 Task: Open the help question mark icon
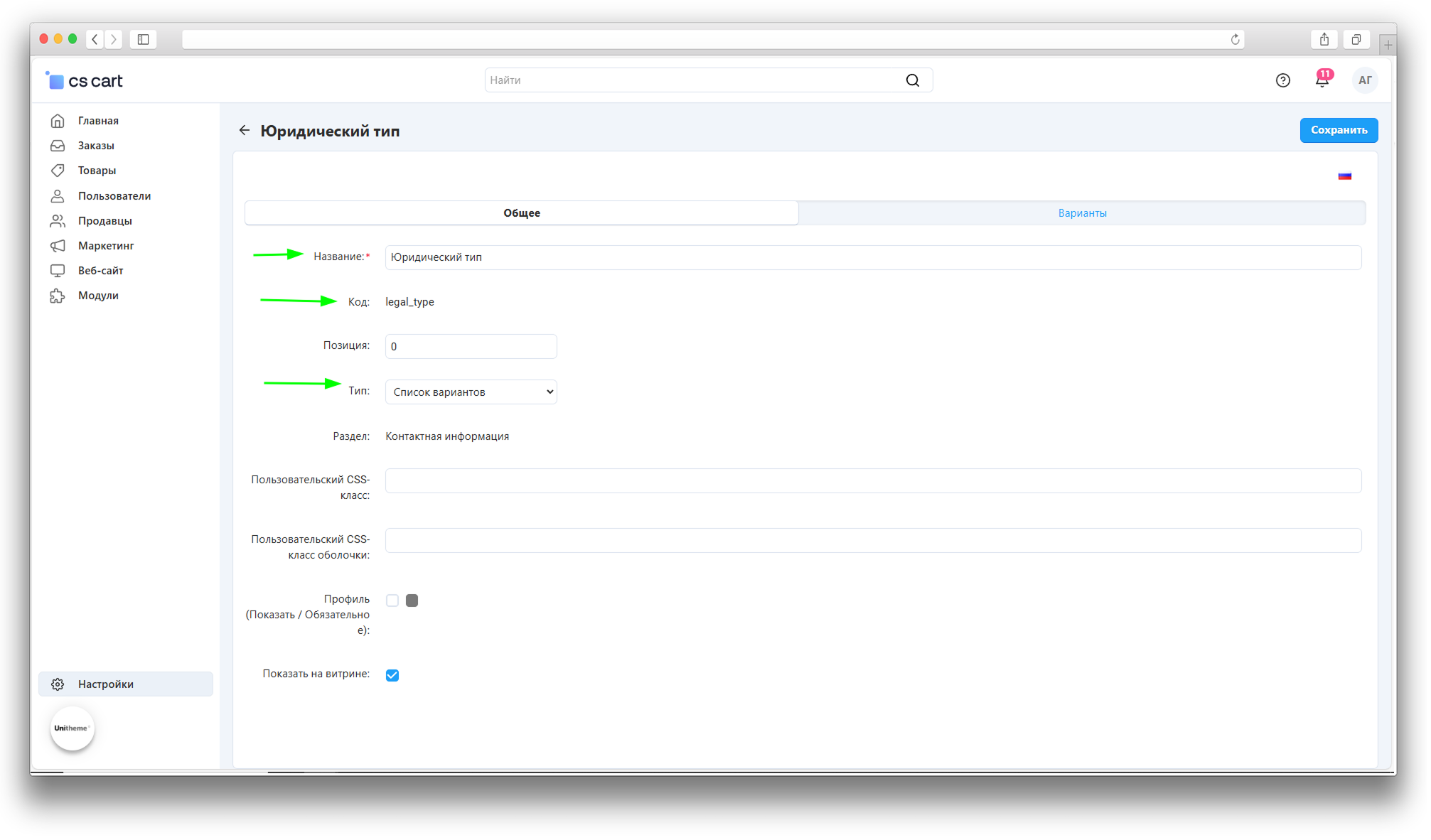1282,80
